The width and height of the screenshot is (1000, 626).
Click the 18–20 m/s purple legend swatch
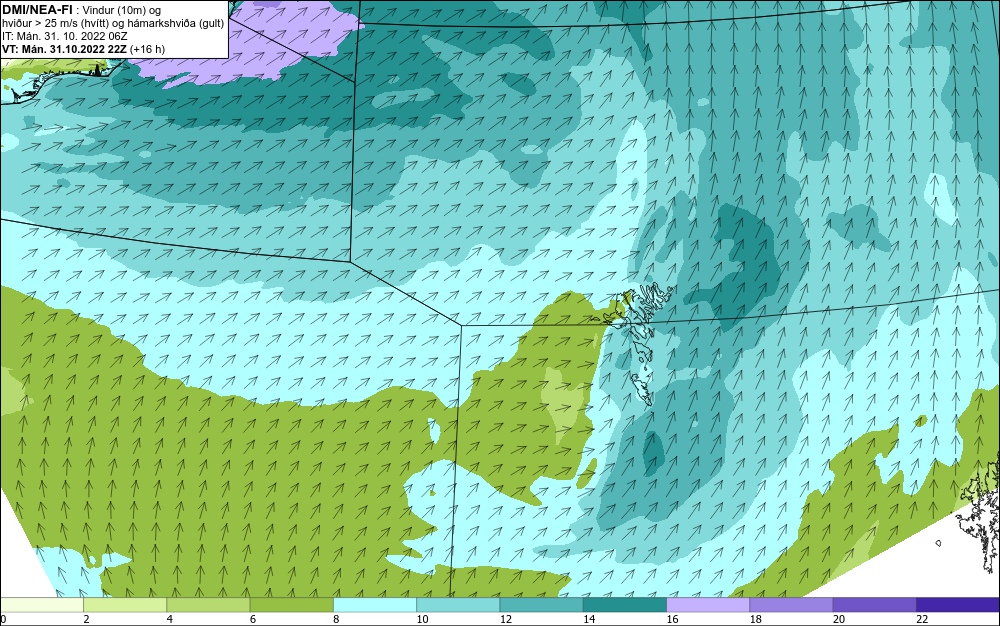click(x=791, y=605)
